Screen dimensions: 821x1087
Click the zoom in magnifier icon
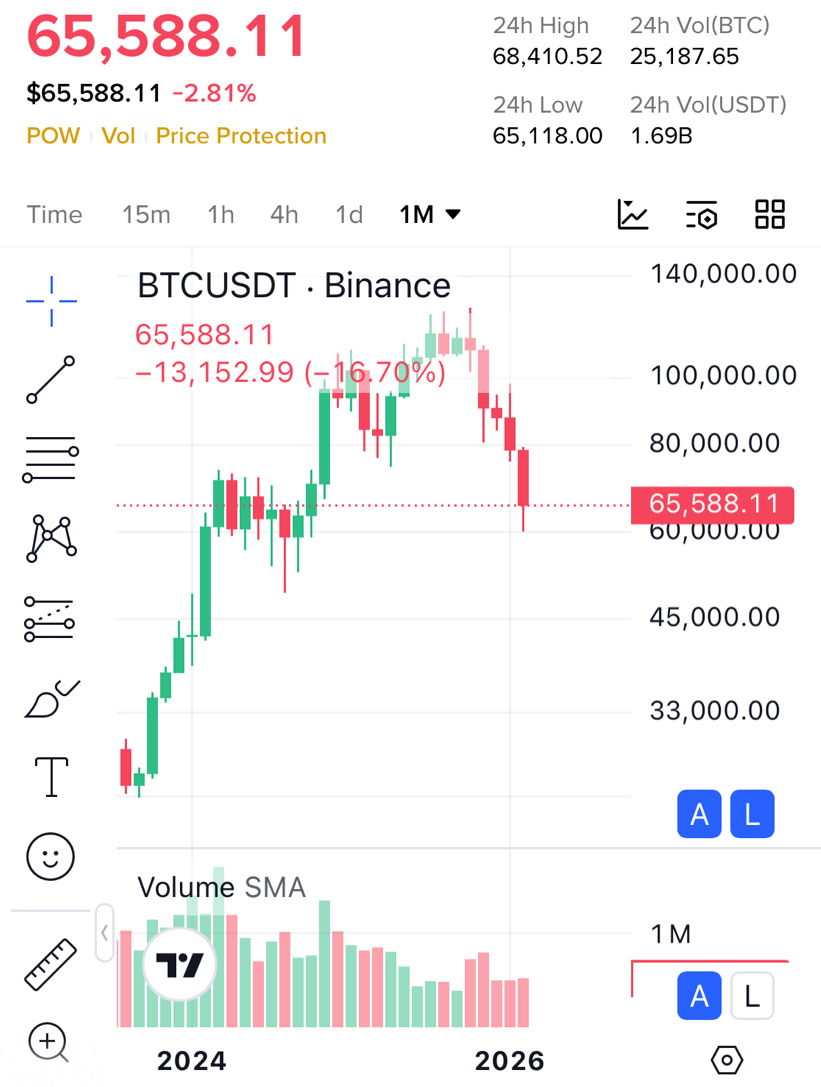click(x=49, y=1043)
